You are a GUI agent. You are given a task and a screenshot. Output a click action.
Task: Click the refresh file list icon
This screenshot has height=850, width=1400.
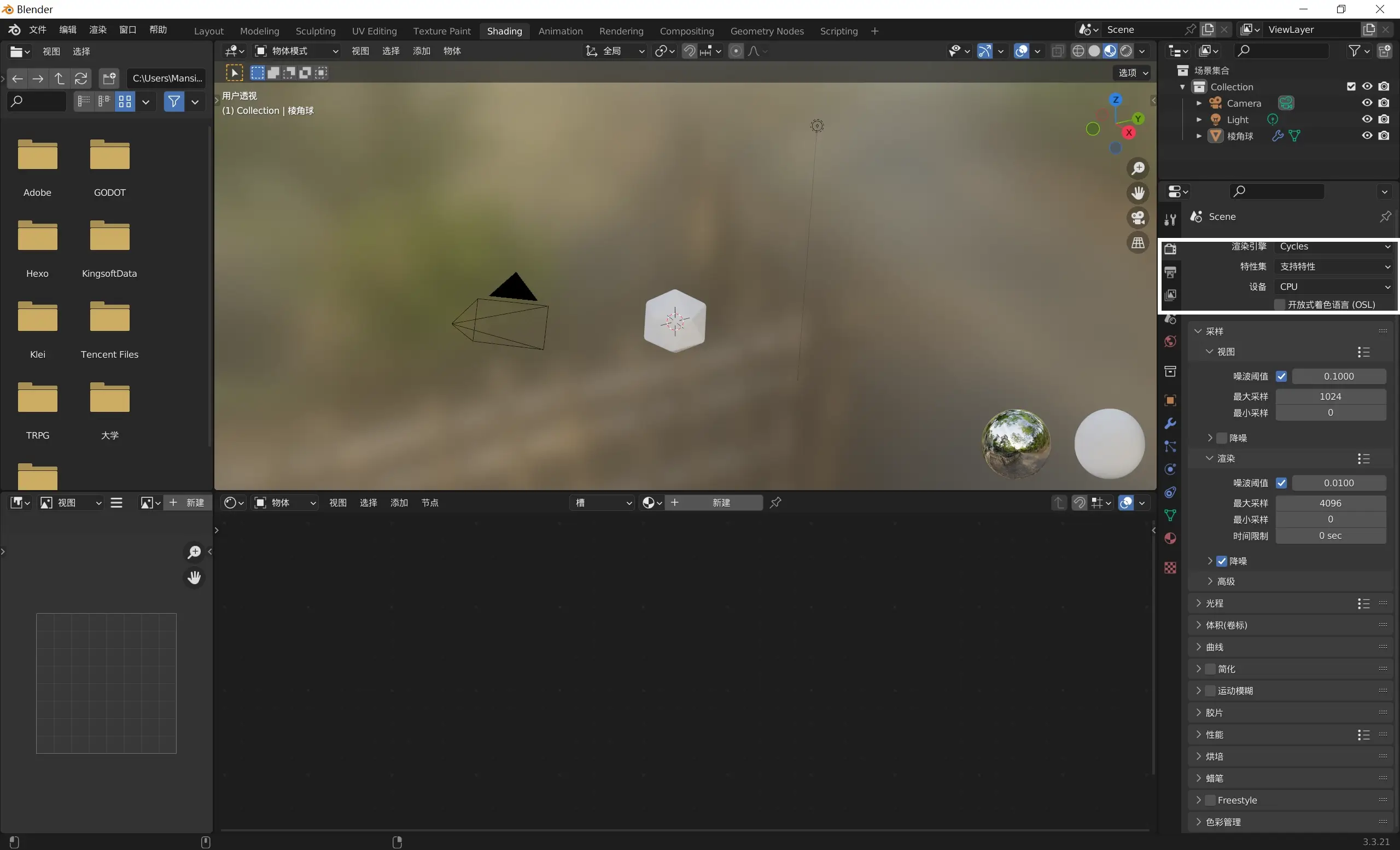81,78
